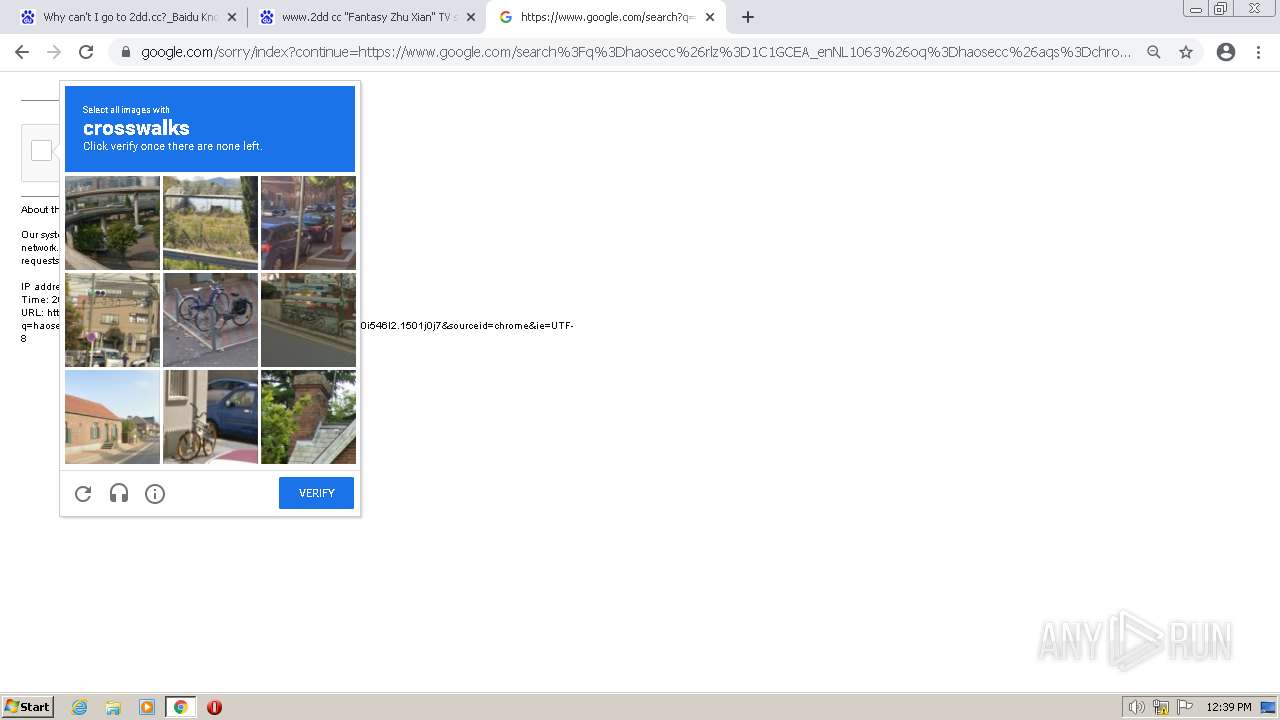The height and width of the screenshot is (720, 1280).
Task: Select captcha tile with road and fence
Action: (x=308, y=320)
